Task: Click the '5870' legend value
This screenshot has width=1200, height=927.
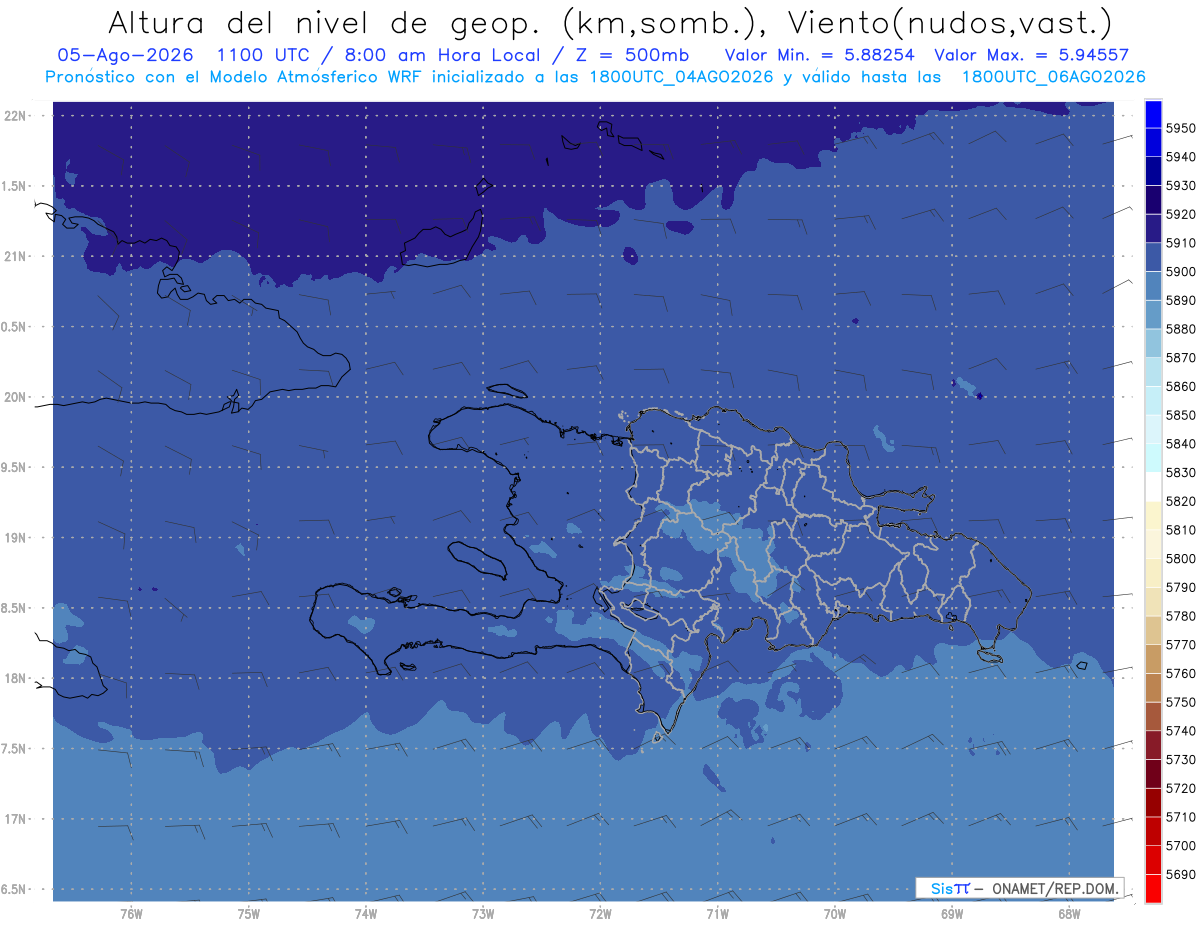Action: pyautogui.click(x=1181, y=358)
